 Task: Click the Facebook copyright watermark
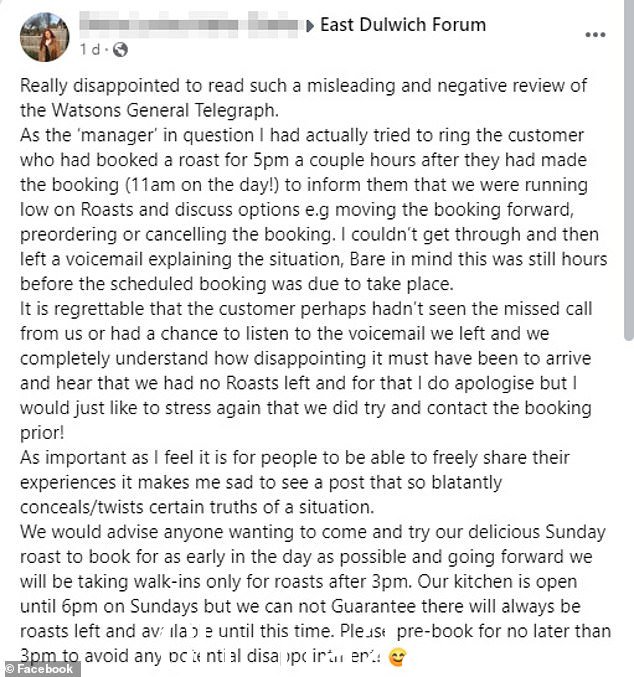click(x=40, y=669)
